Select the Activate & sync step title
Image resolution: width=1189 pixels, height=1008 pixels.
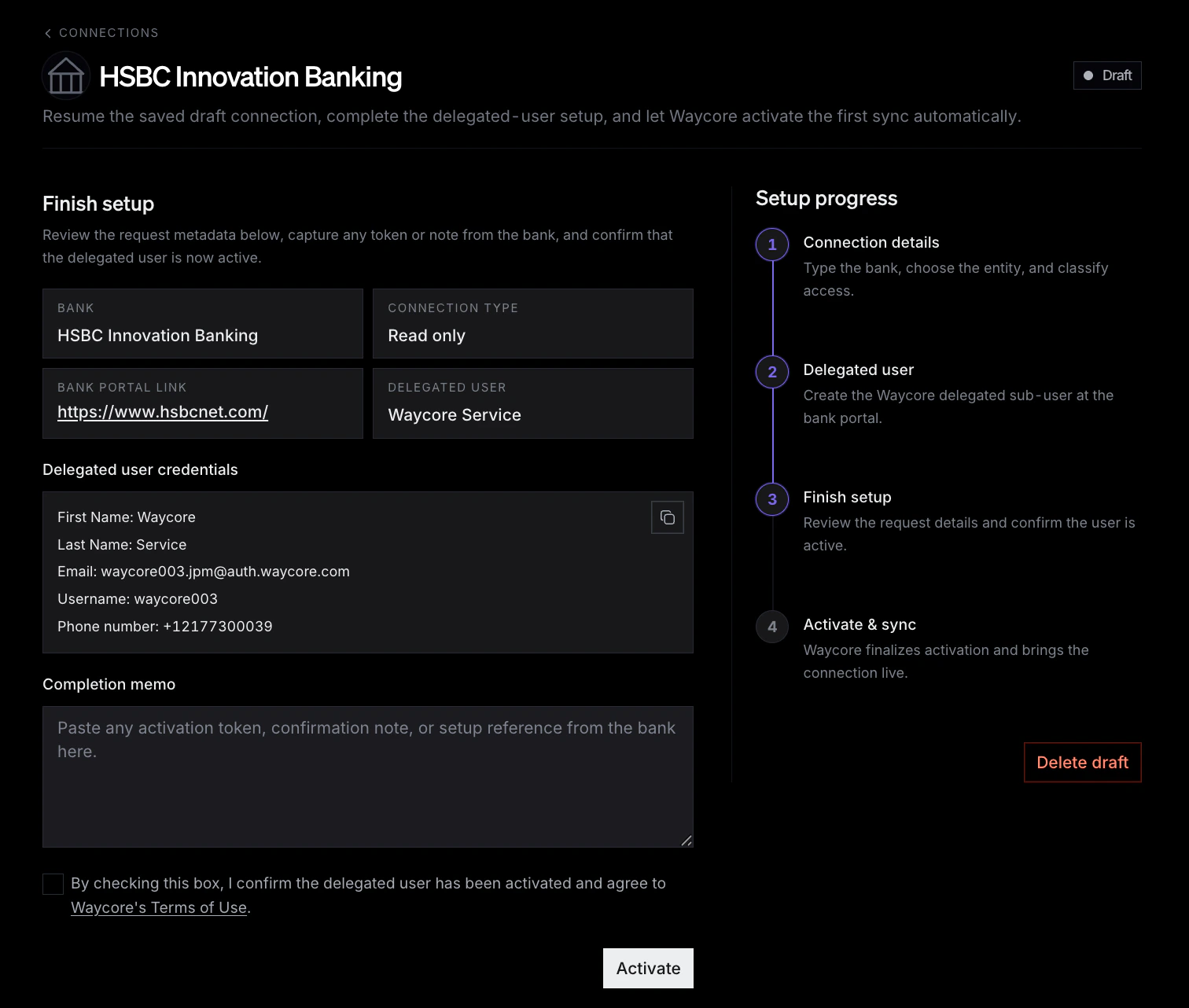click(860, 624)
